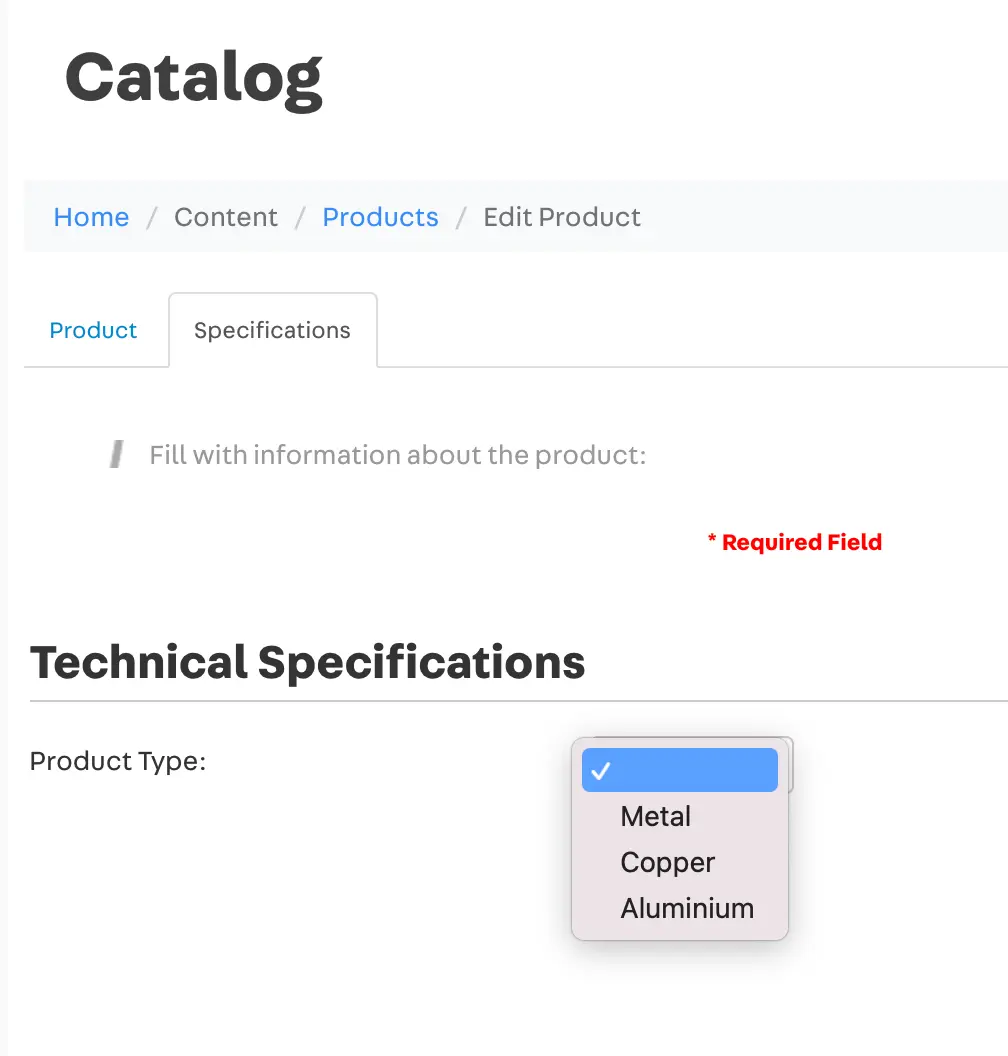Image resolution: width=1008 pixels, height=1056 pixels.
Task: Switch to the Product tab
Action: click(x=93, y=330)
